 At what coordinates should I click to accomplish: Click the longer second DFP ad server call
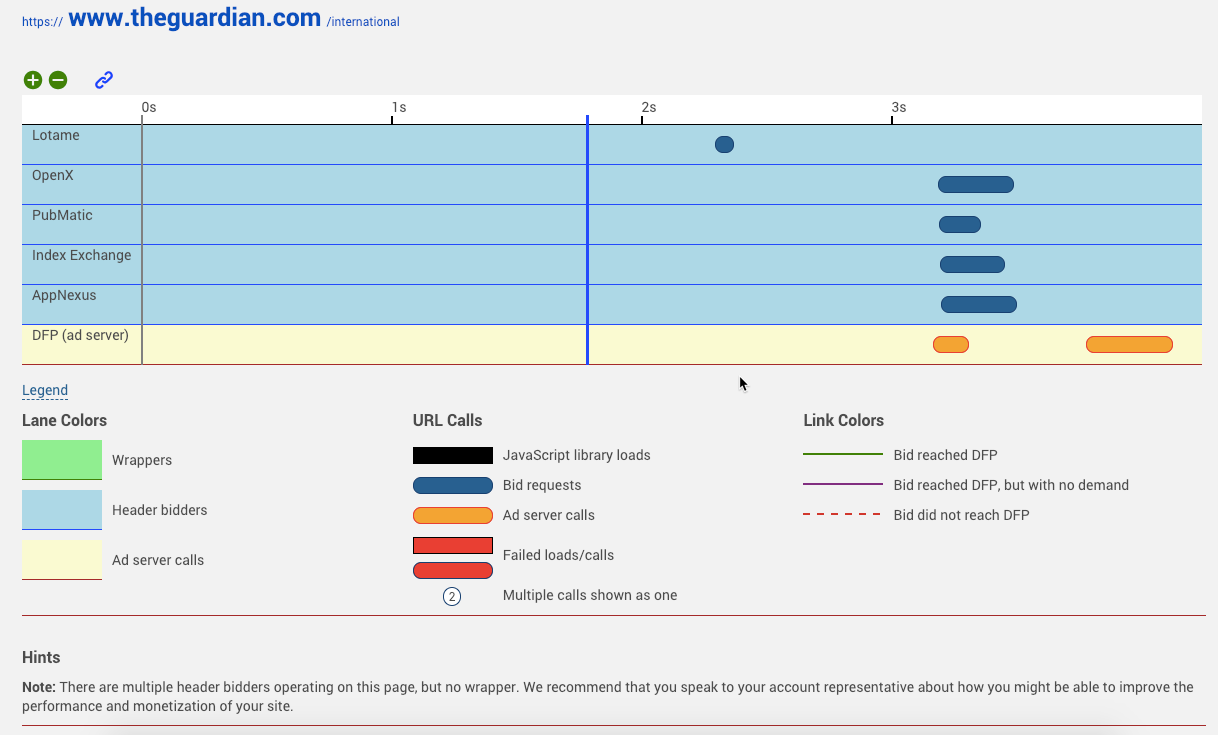point(1129,344)
